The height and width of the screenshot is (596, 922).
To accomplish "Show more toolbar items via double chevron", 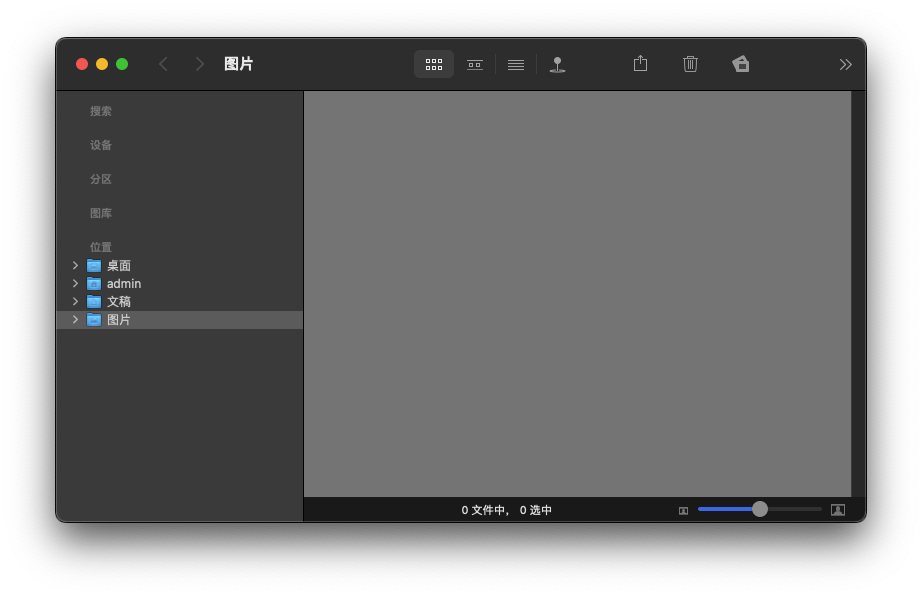I will (846, 64).
